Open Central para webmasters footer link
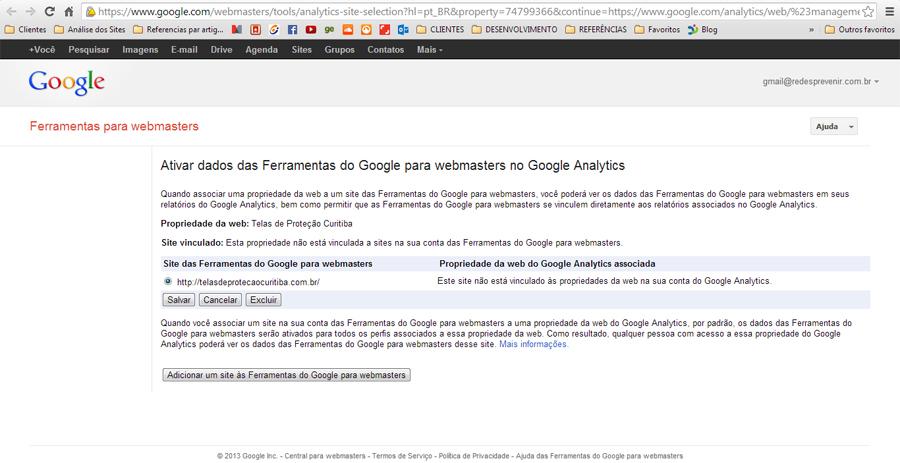 tap(325, 456)
